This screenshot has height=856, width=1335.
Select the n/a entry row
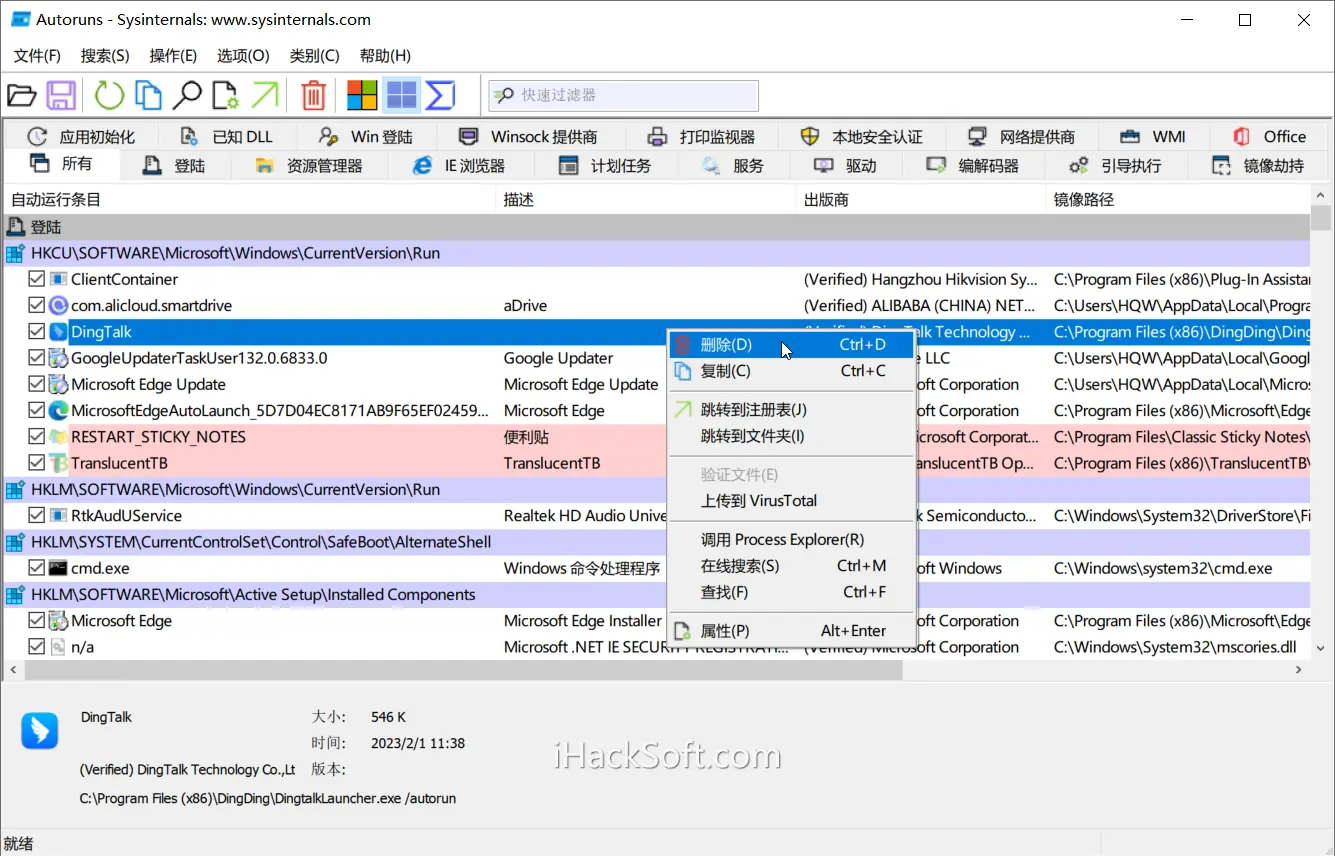tap(657, 647)
